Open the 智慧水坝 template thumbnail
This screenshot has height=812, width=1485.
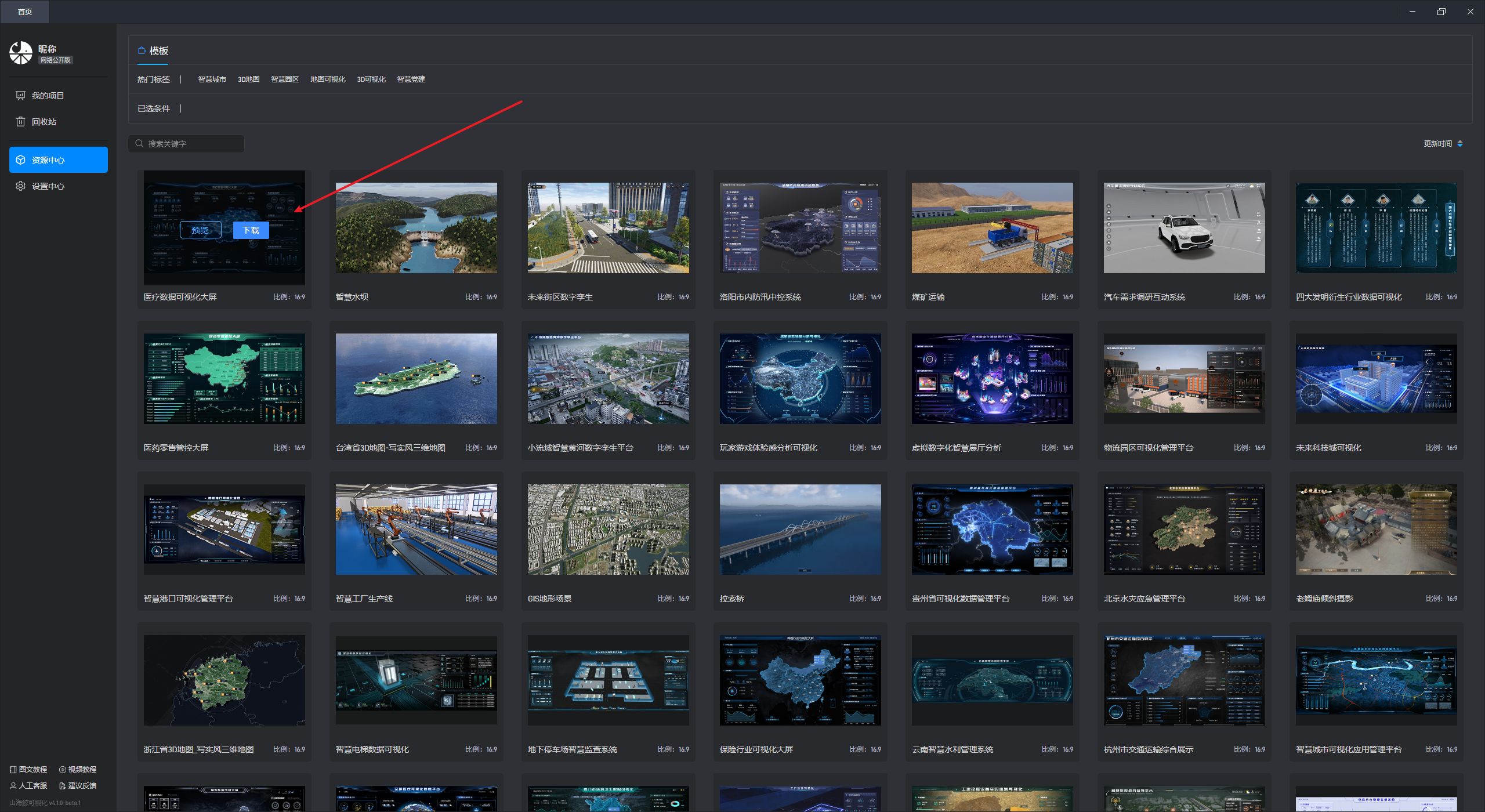[416, 228]
